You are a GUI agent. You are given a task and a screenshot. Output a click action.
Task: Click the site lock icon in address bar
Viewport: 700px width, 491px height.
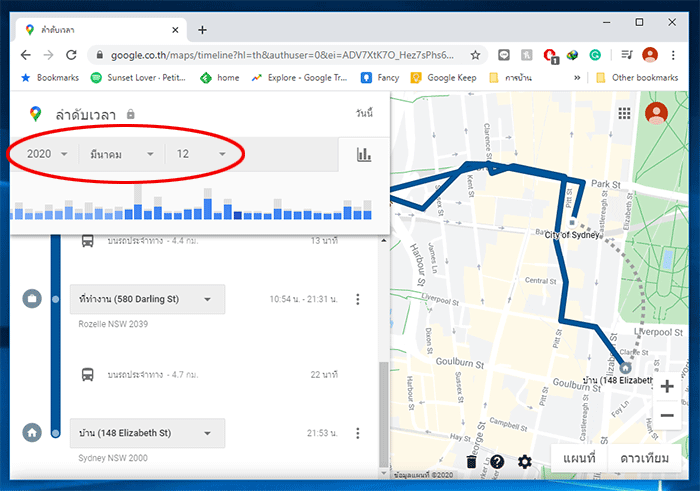pyautogui.click(x=100, y=55)
